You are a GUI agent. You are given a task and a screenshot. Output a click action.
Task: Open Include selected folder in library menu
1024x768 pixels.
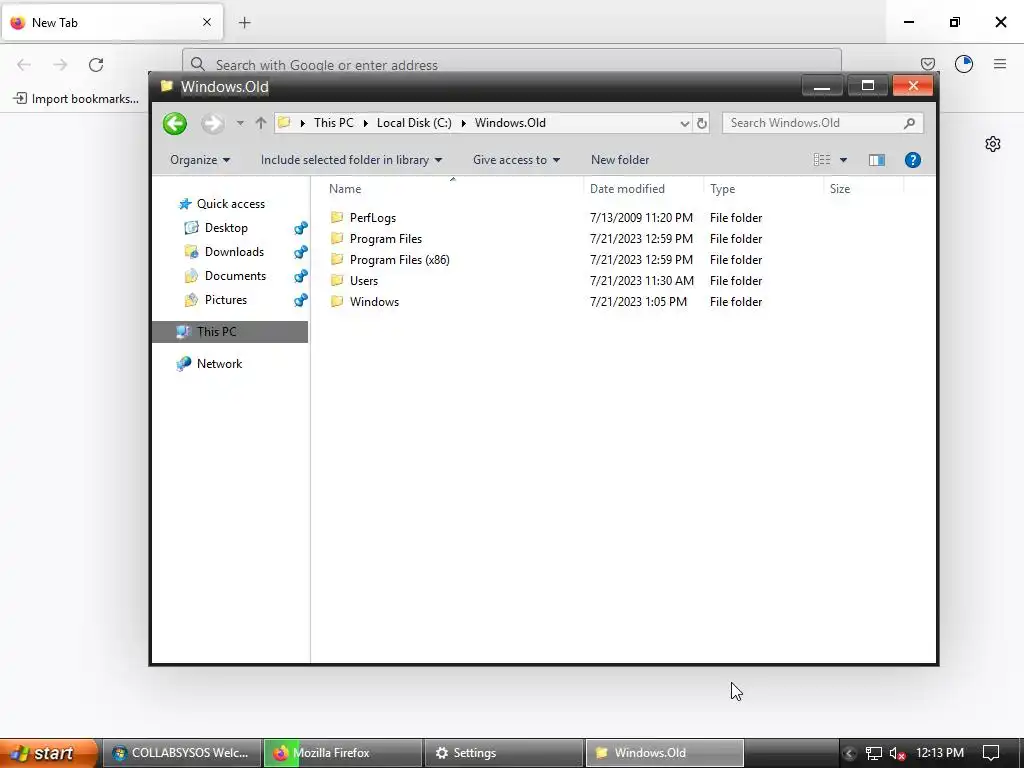pos(351,160)
